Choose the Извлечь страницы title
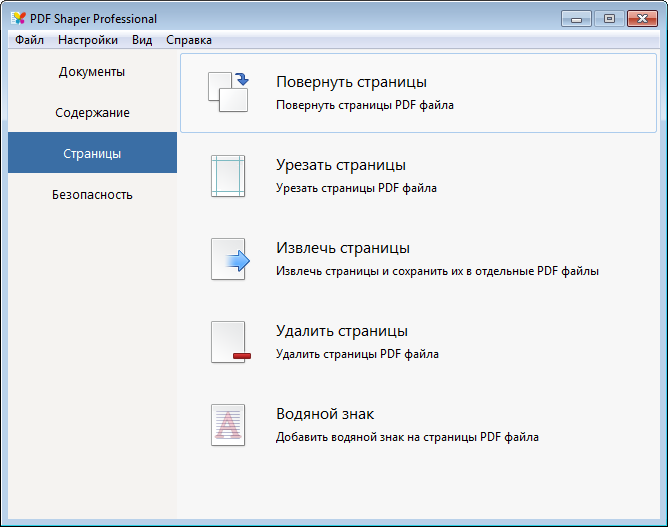The width and height of the screenshot is (668, 527). click(343, 248)
